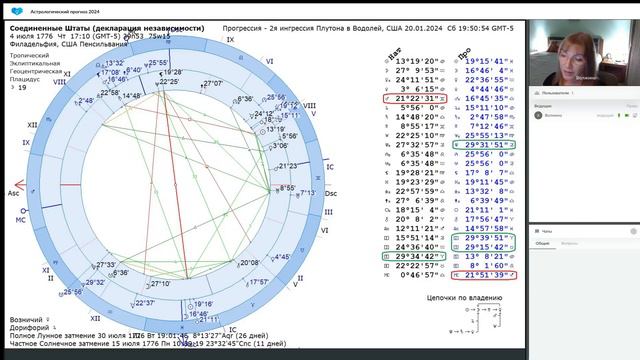Click the green-boxed progressed value 29°31'51"
640x360 pixels.
pos(484,145)
